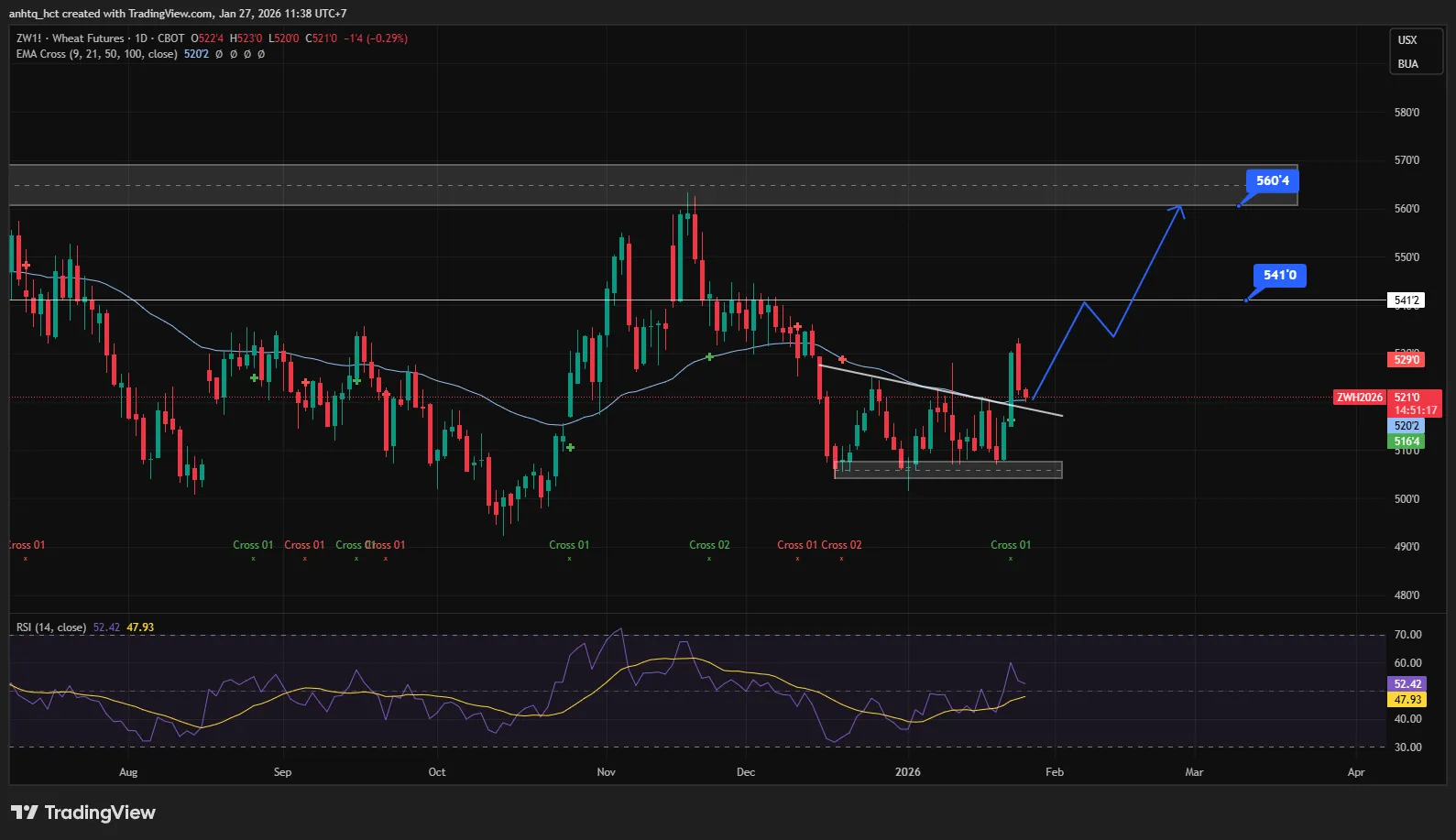Click the 560'4 price callout label
1456x840 pixels.
(1272, 180)
